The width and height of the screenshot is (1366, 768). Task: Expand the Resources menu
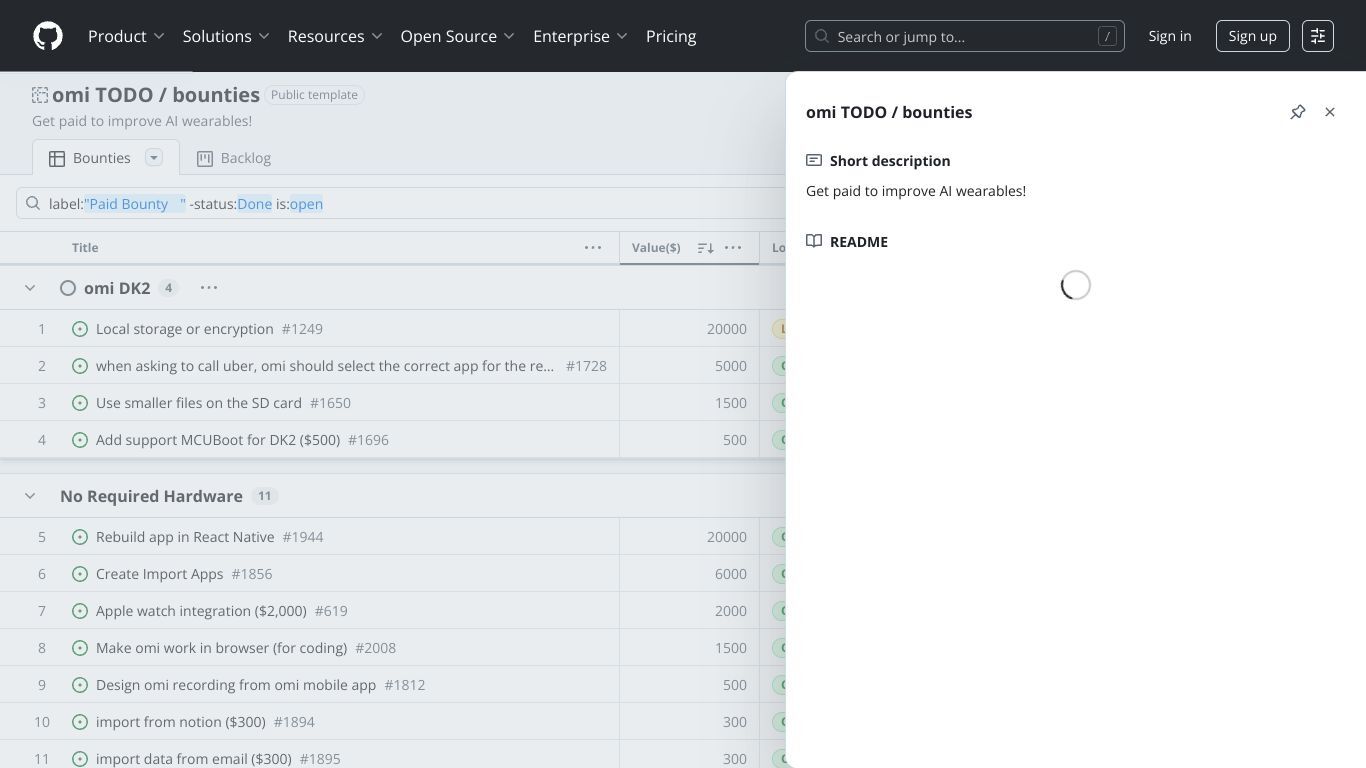coord(335,36)
